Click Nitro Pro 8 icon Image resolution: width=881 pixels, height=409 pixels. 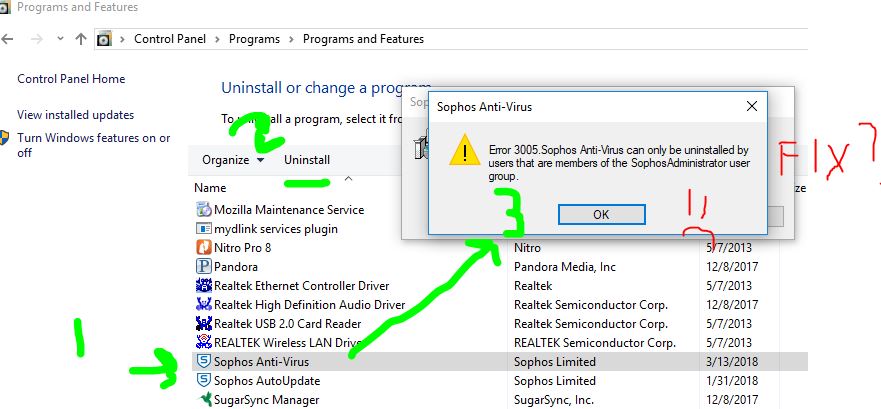click(x=203, y=247)
